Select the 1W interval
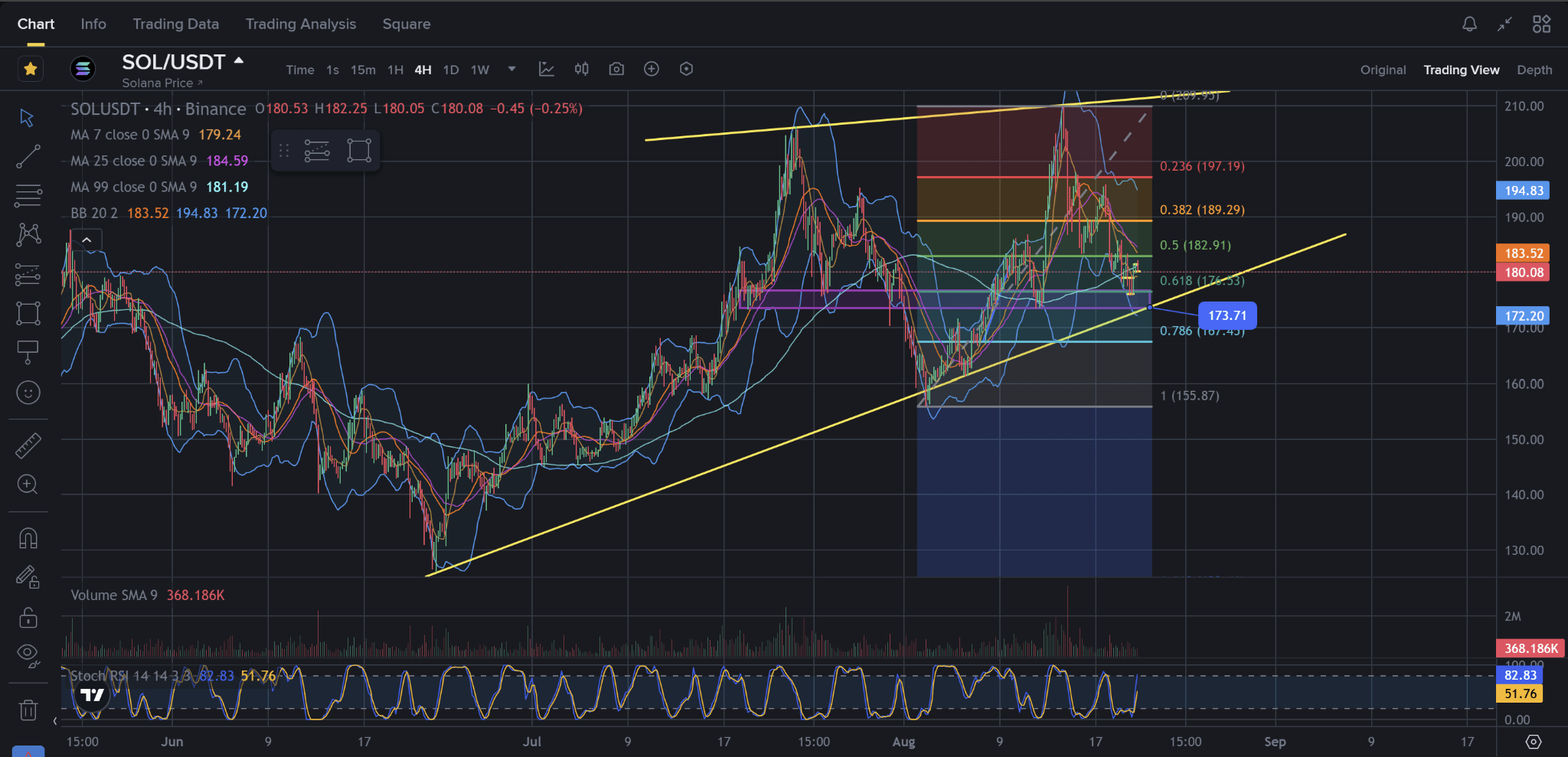Image resolution: width=1568 pixels, height=757 pixels. click(480, 70)
